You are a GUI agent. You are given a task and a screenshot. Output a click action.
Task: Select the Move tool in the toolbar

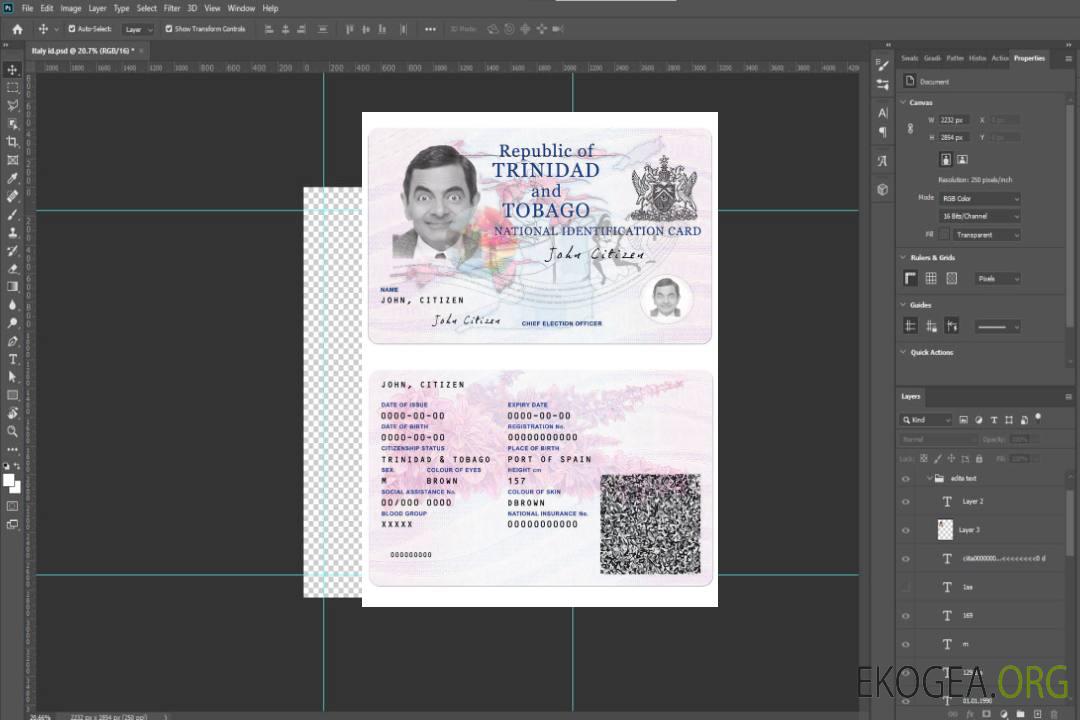12,69
